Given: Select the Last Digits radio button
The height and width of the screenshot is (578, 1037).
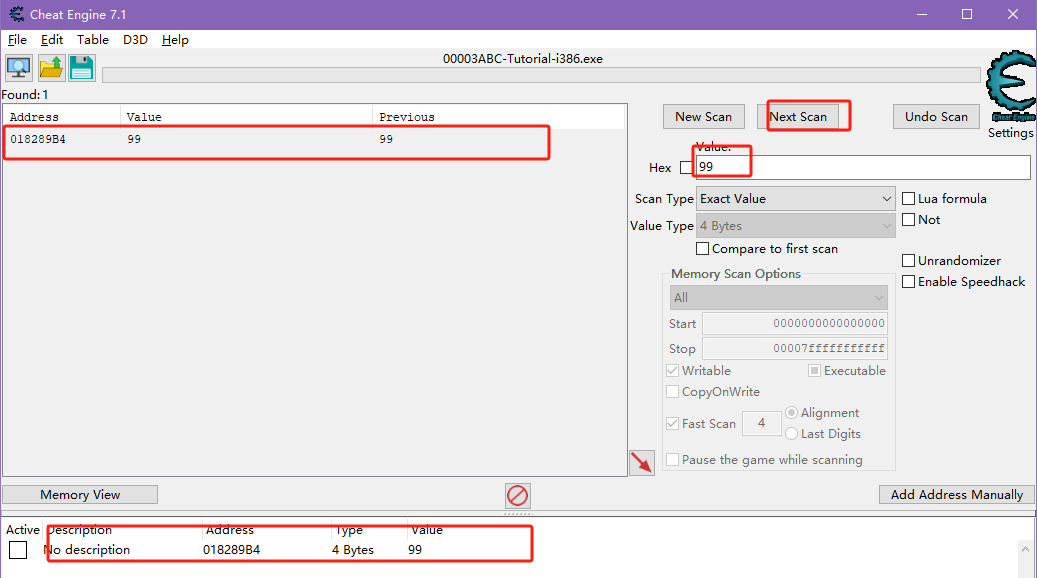Looking at the screenshot, I should [791, 434].
